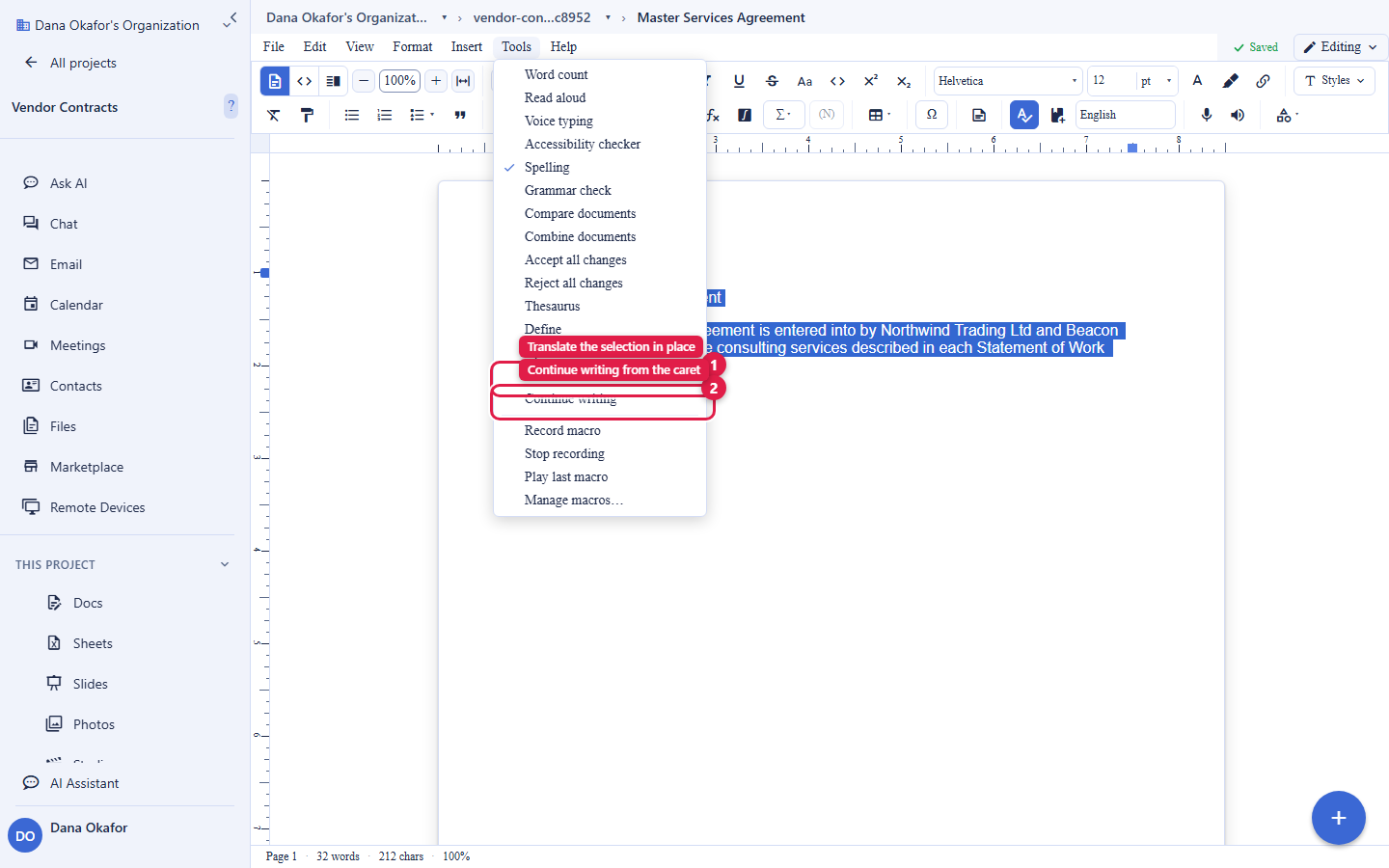Open special characters (Omega) icon
Screen dimensions: 1389x868
click(932, 115)
